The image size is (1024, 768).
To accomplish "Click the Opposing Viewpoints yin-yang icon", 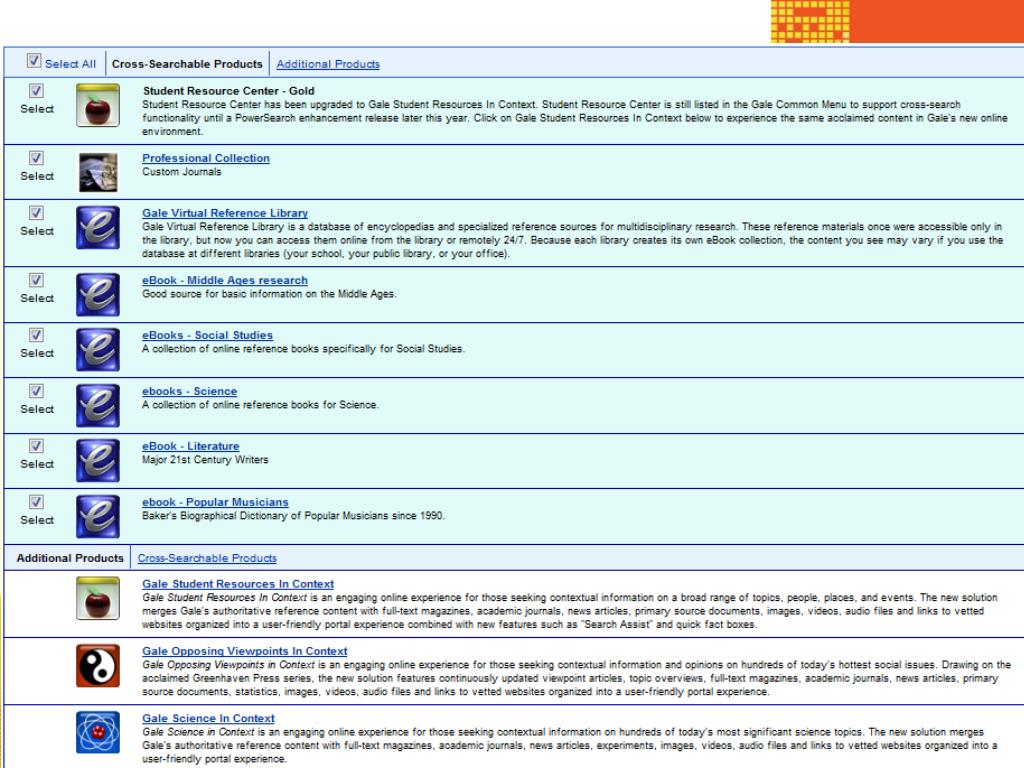I will tap(98, 665).
